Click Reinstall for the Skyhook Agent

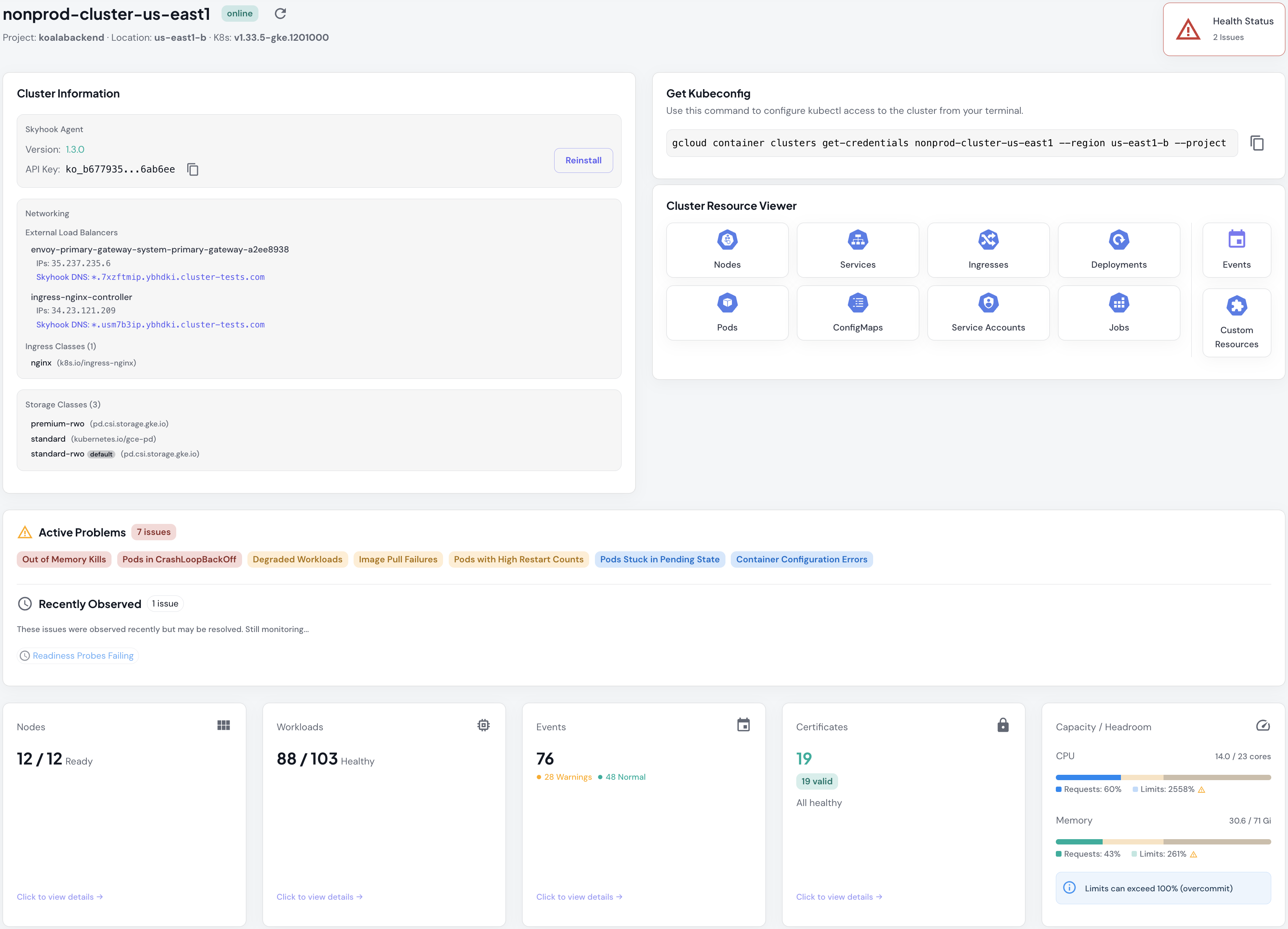coord(583,160)
